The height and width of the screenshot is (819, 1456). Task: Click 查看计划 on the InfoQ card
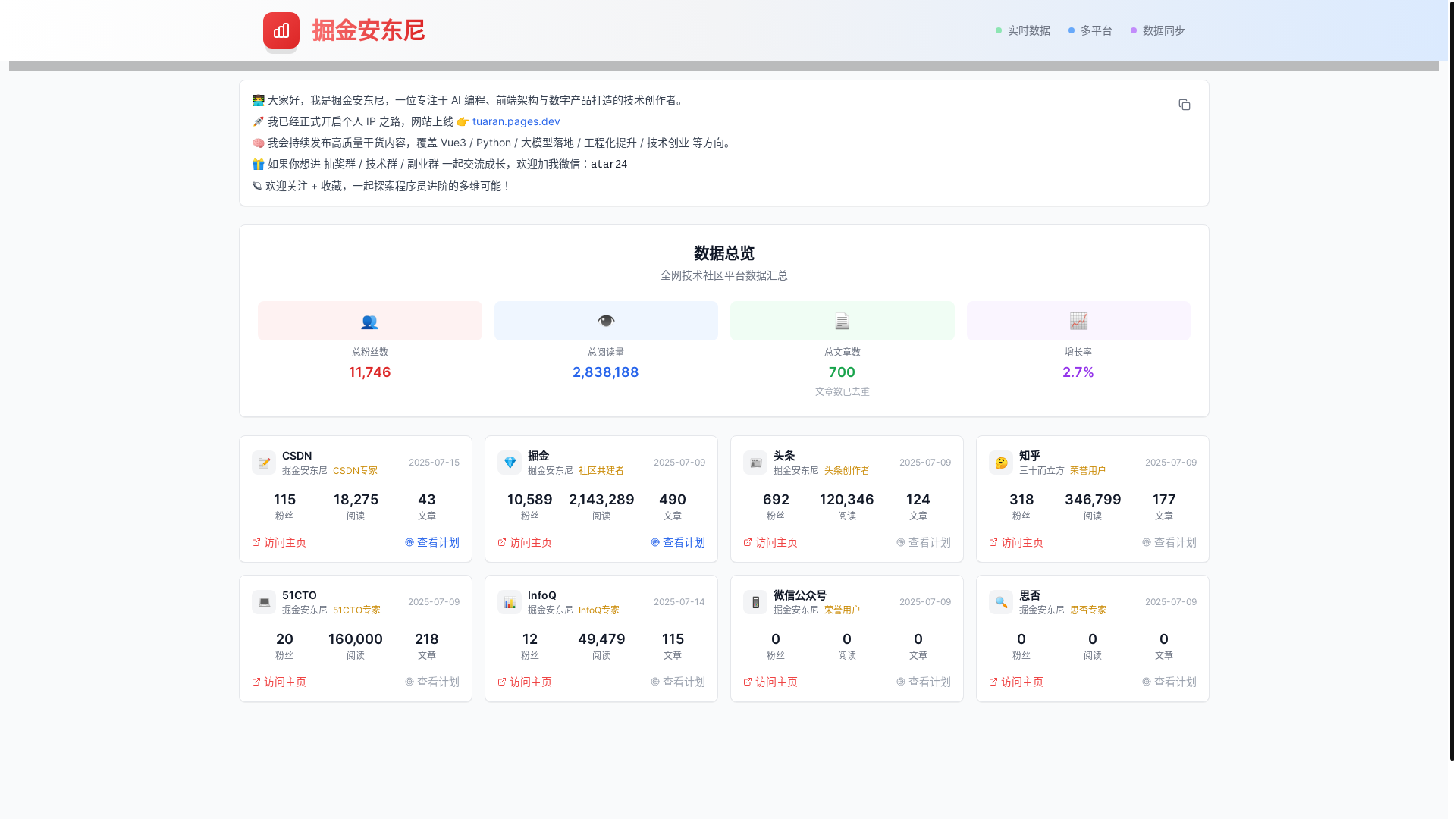pos(678,682)
